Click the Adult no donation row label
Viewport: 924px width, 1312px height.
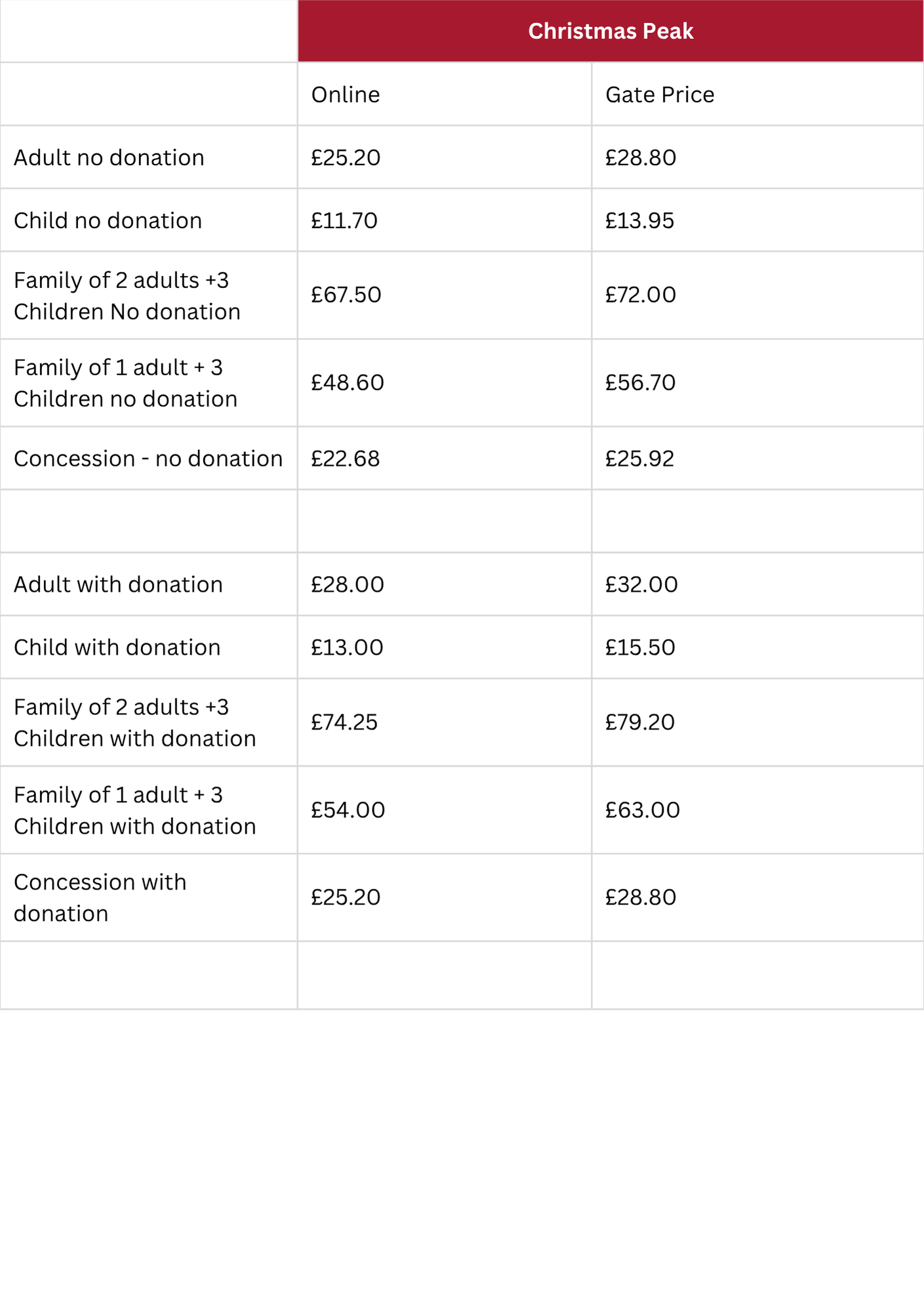109,158
